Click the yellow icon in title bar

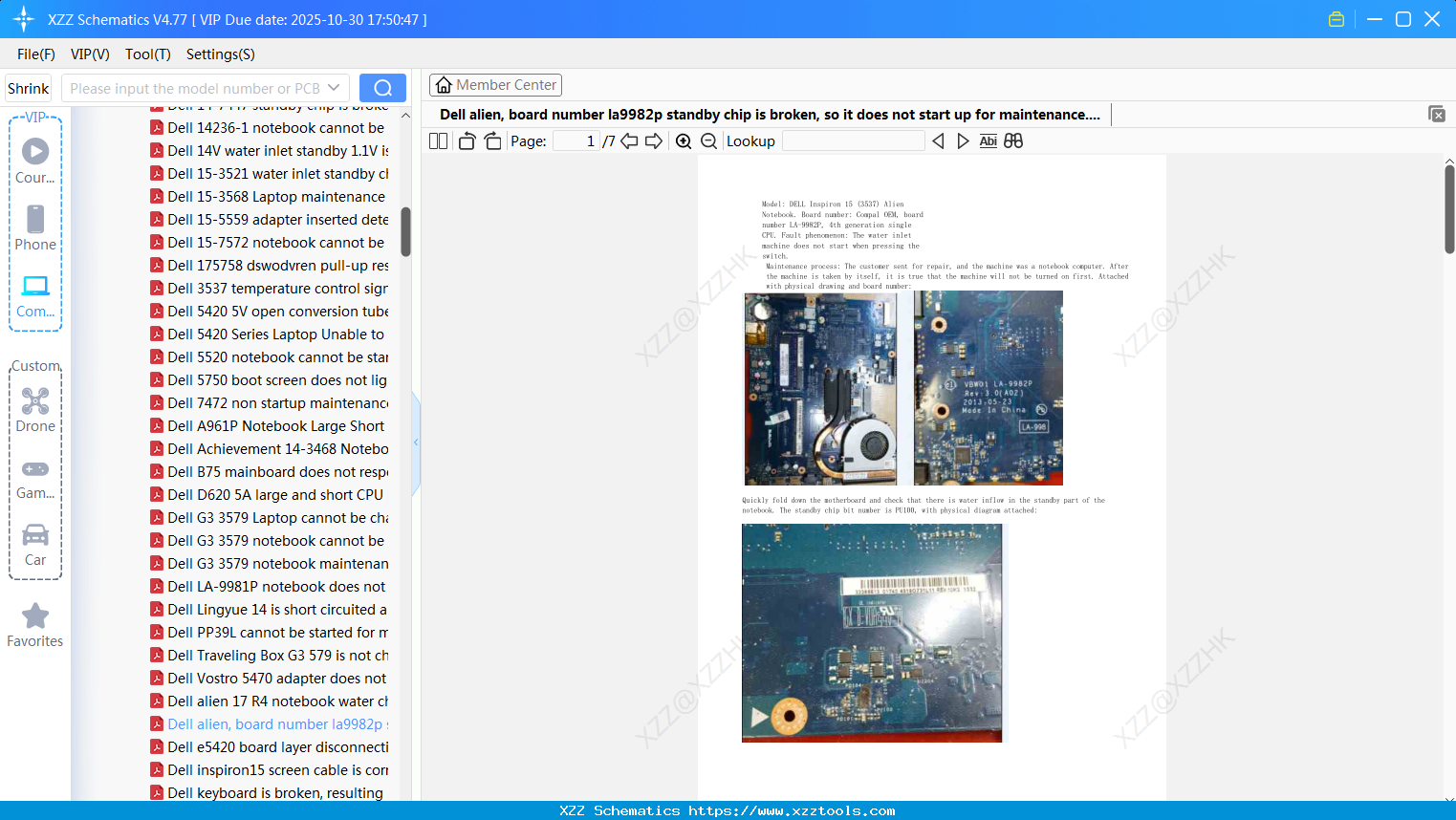tap(1336, 19)
